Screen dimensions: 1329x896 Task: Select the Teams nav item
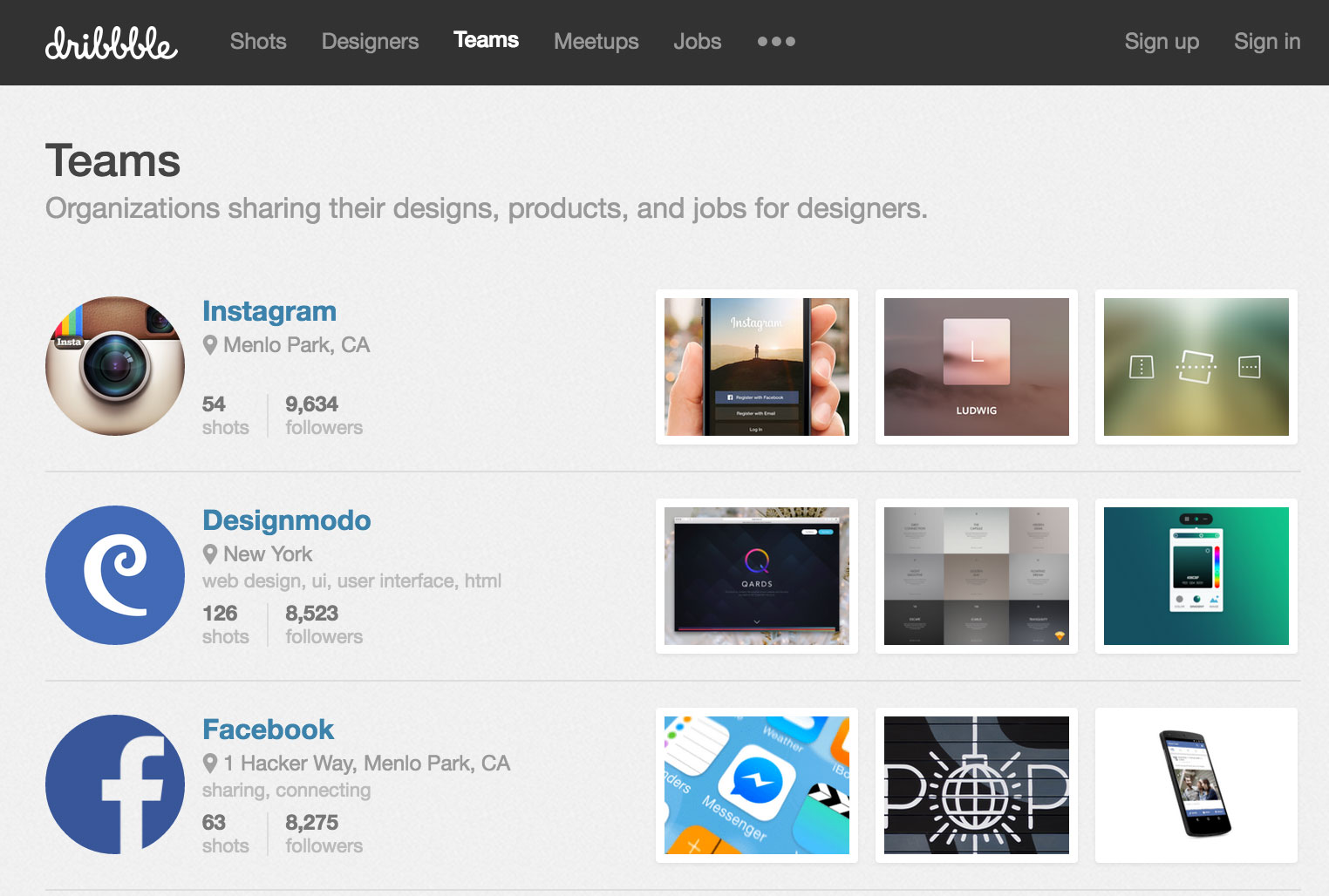[486, 40]
